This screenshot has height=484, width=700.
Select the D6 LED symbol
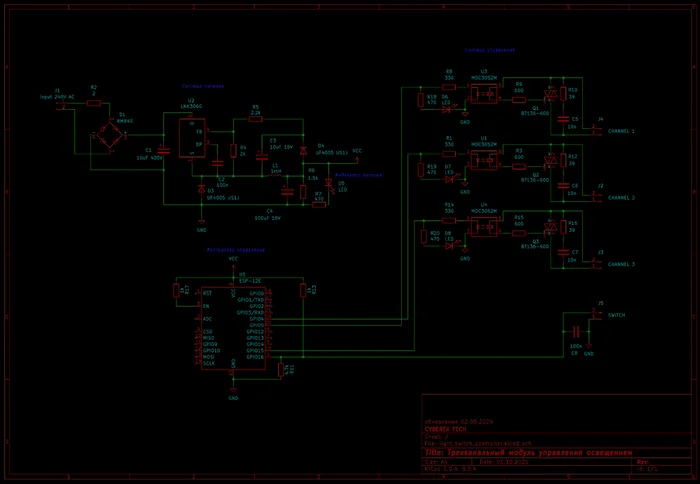[447, 109]
